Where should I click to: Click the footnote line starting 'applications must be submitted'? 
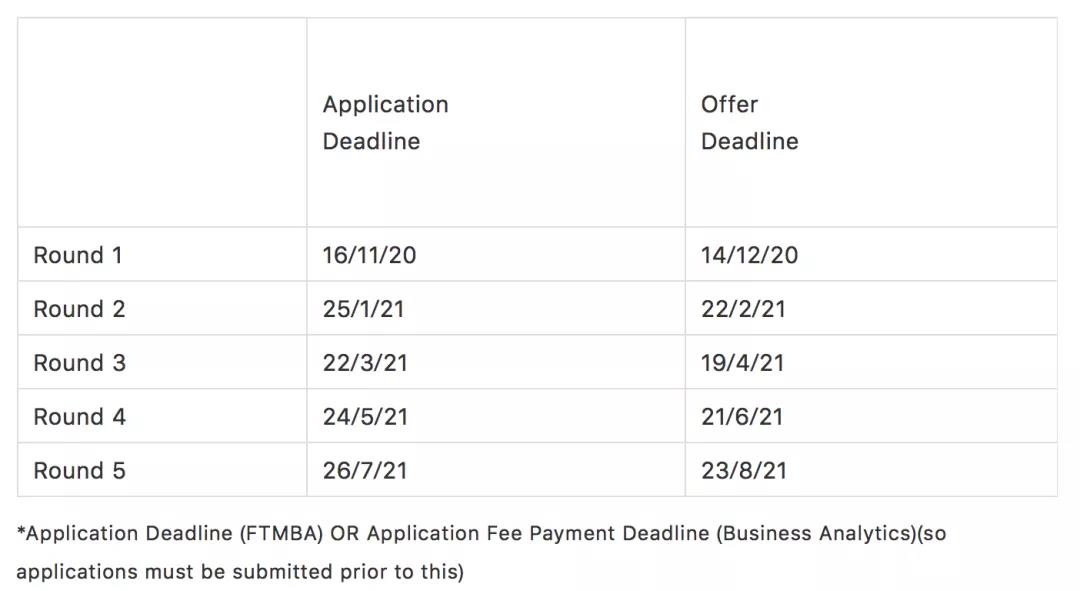240,572
